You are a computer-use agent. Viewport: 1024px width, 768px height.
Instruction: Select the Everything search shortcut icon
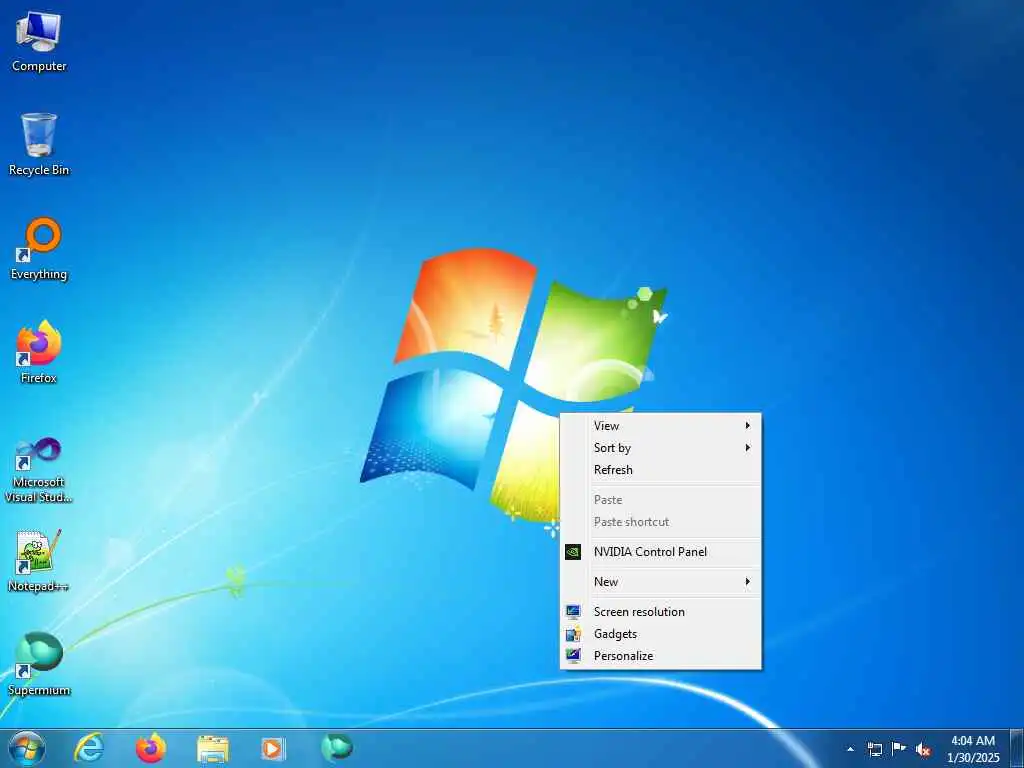coord(39,249)
